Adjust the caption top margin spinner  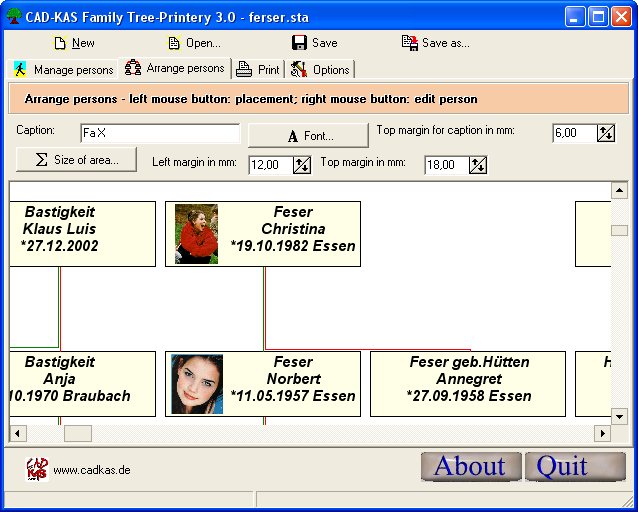[x=606, y=133]
